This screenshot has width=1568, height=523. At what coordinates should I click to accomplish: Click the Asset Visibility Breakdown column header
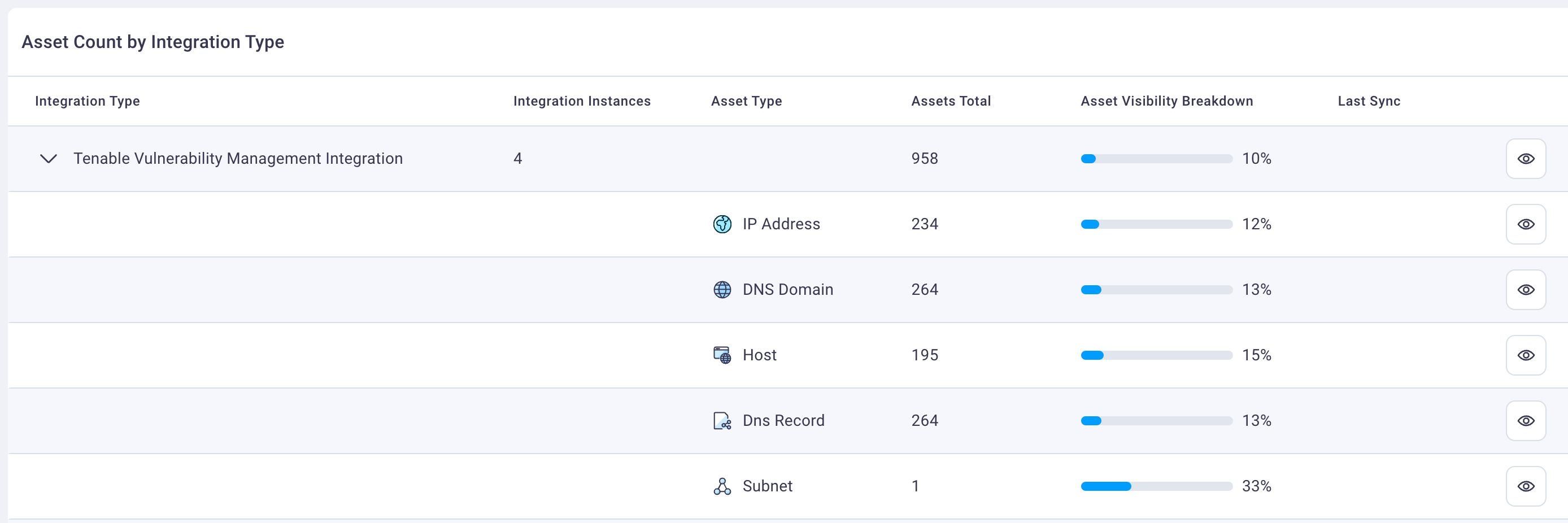[x=1166, y=101]
